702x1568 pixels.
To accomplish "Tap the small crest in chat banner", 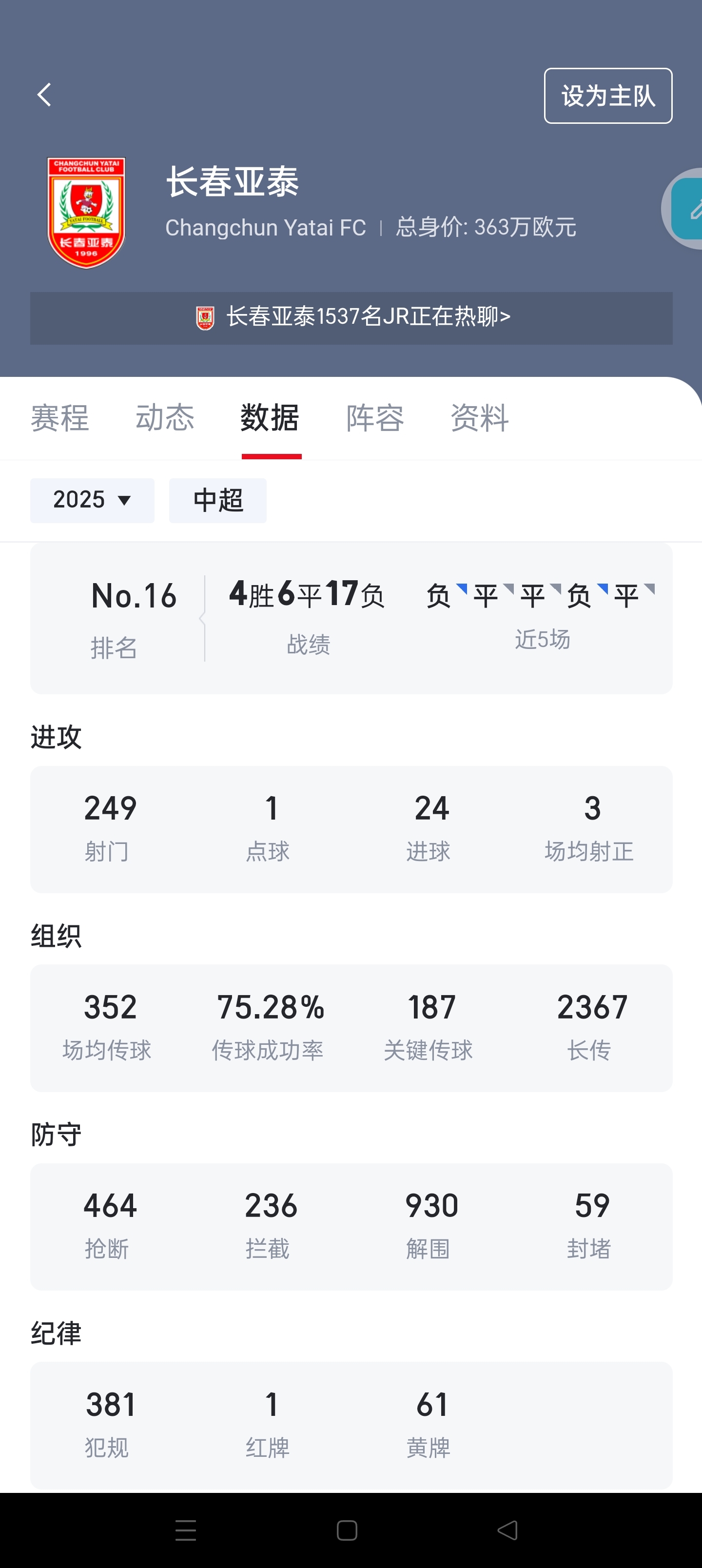I will click(205, 318).
